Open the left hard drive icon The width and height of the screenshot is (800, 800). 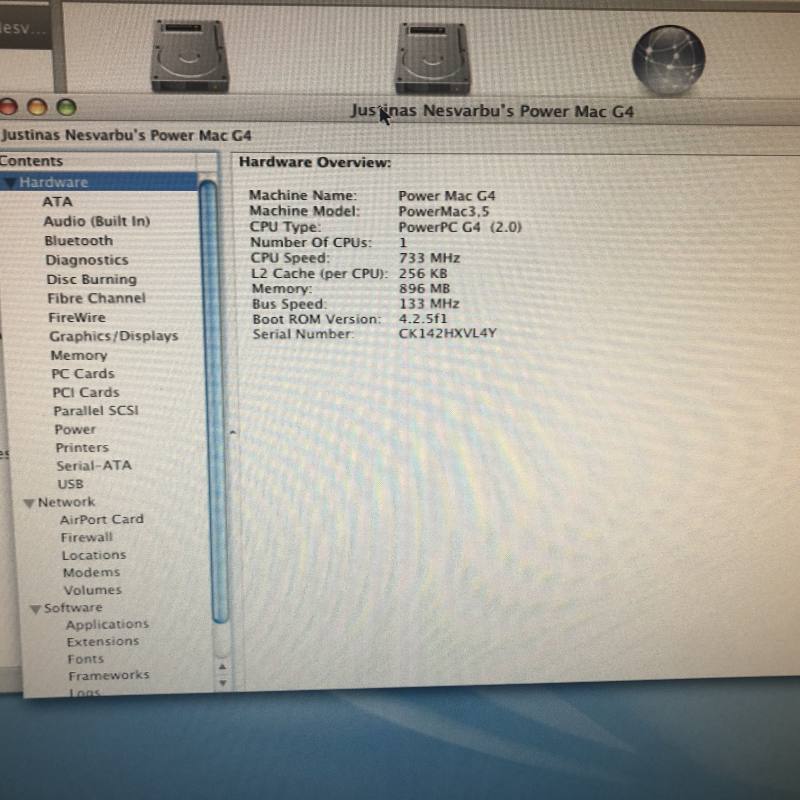pyautogui.click(x=190, y=56)
